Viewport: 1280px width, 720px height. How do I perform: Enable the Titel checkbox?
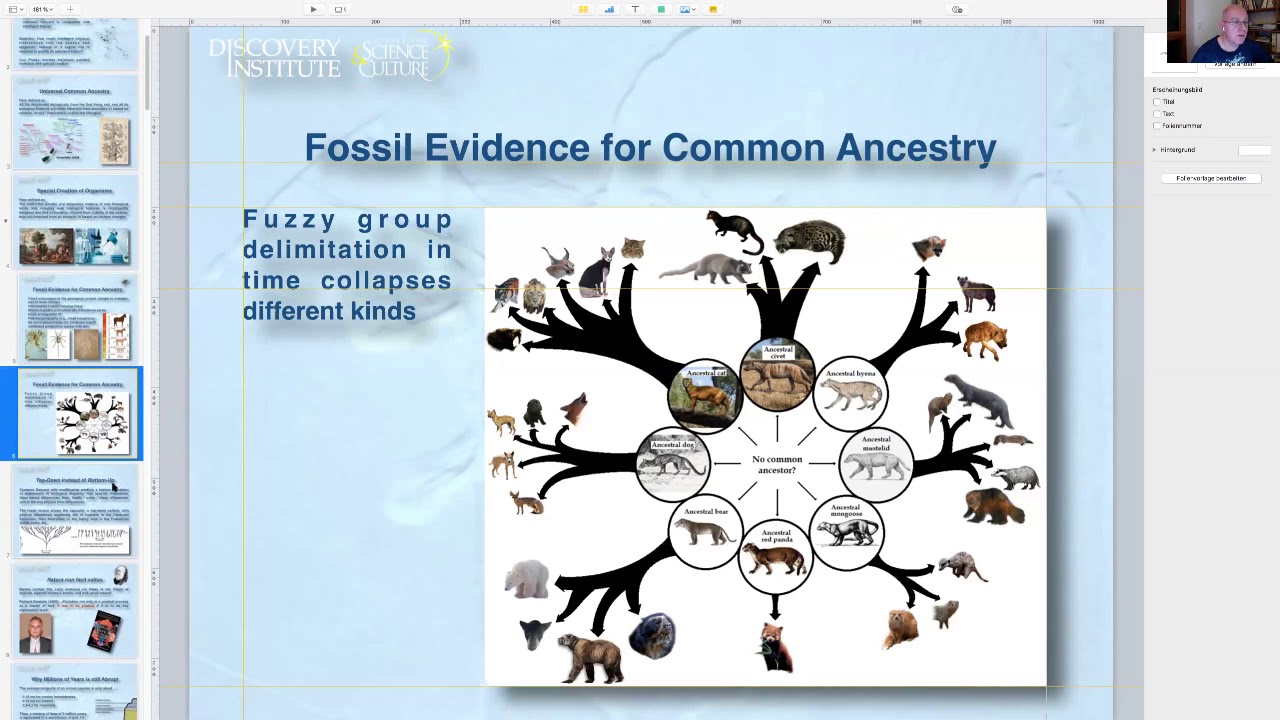[1158, 102]
